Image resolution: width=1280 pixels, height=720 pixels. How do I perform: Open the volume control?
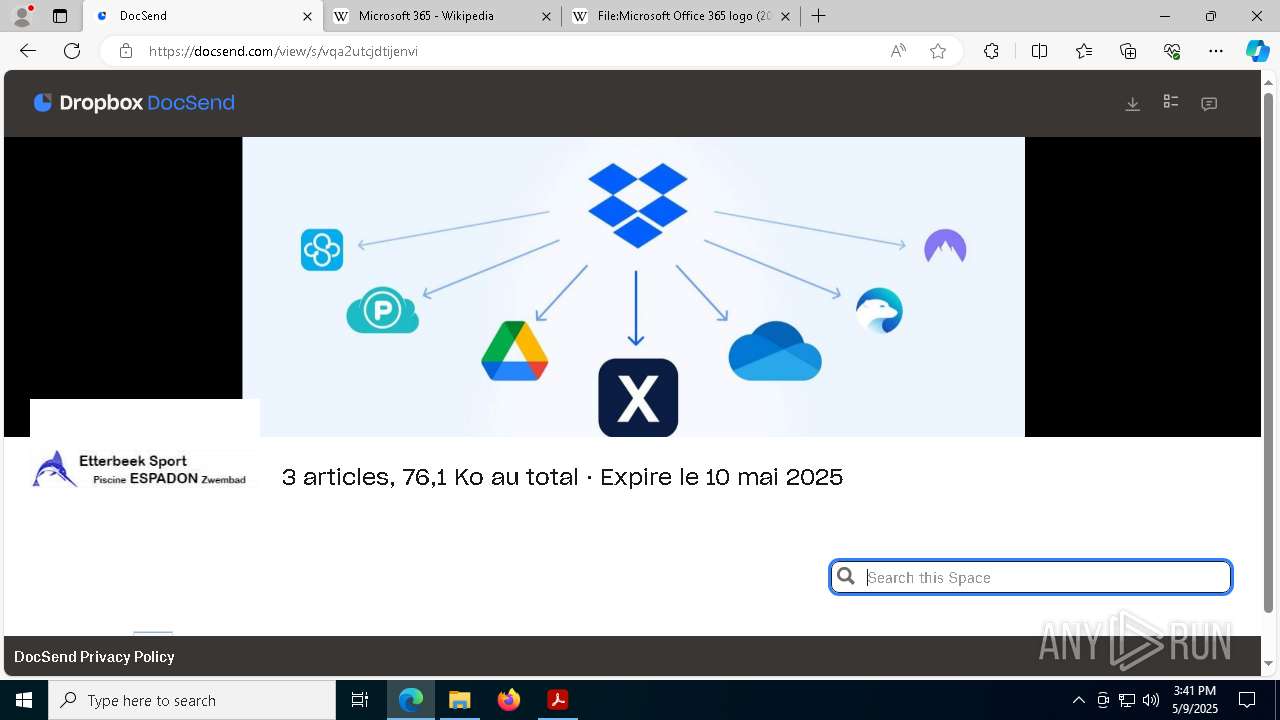point(1151,700)
